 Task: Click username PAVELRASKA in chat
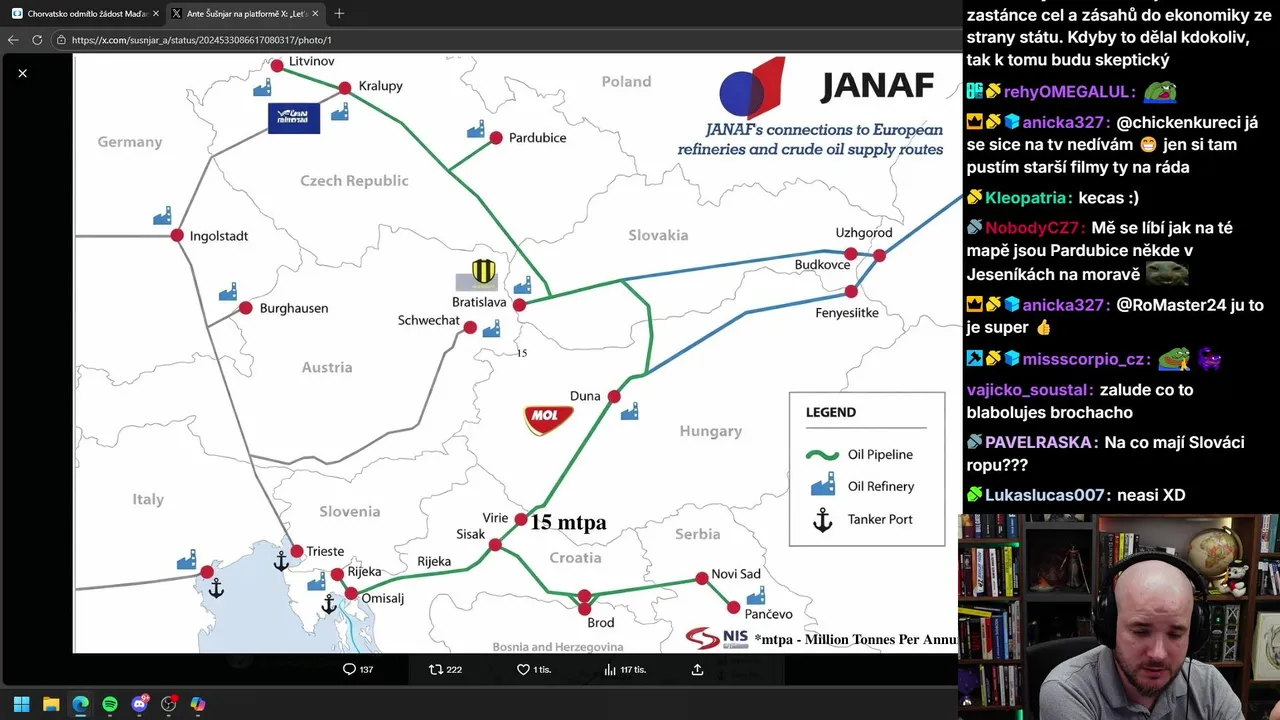point(1041,442)
